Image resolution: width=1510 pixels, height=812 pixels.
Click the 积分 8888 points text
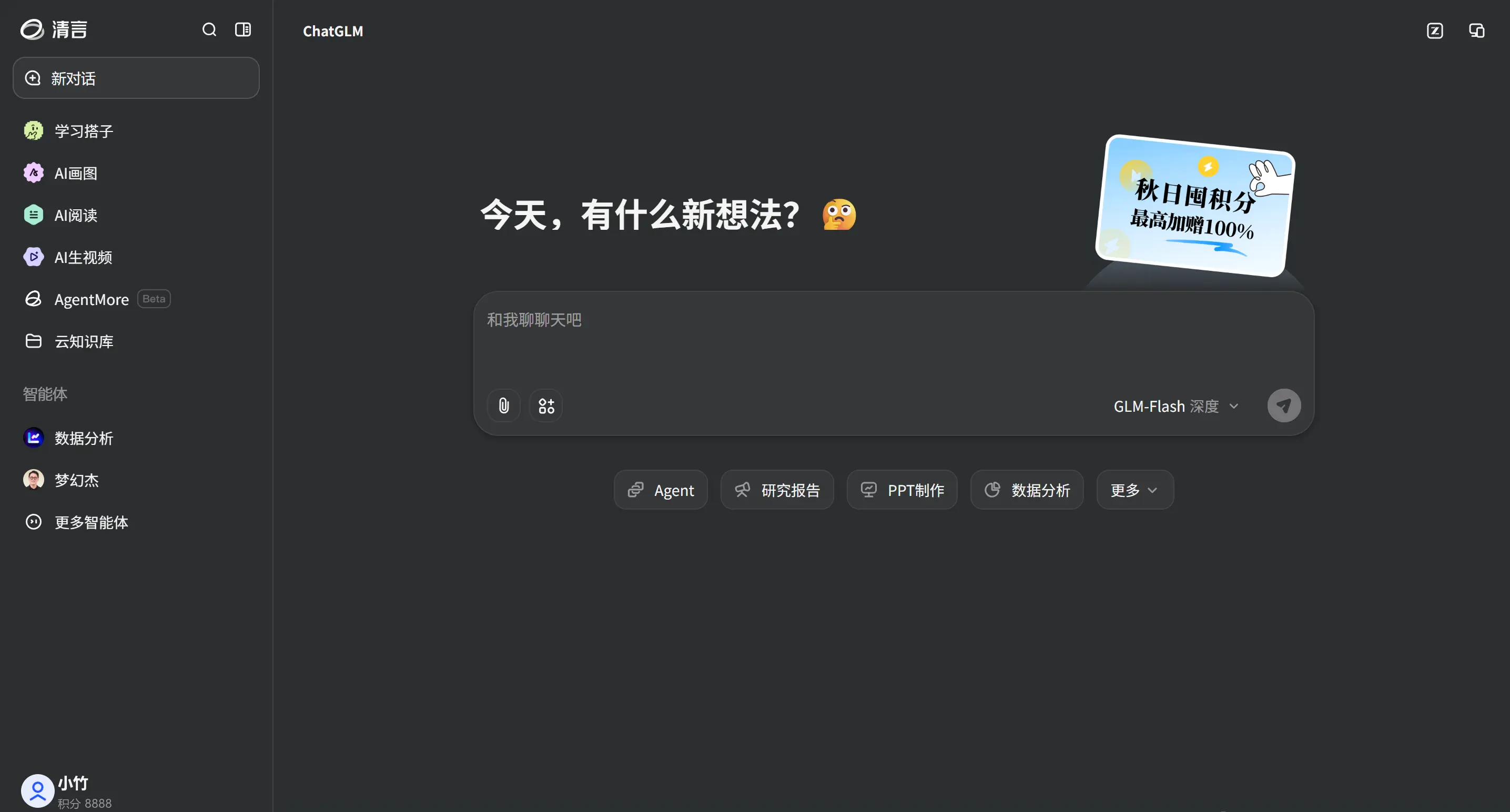84,803
